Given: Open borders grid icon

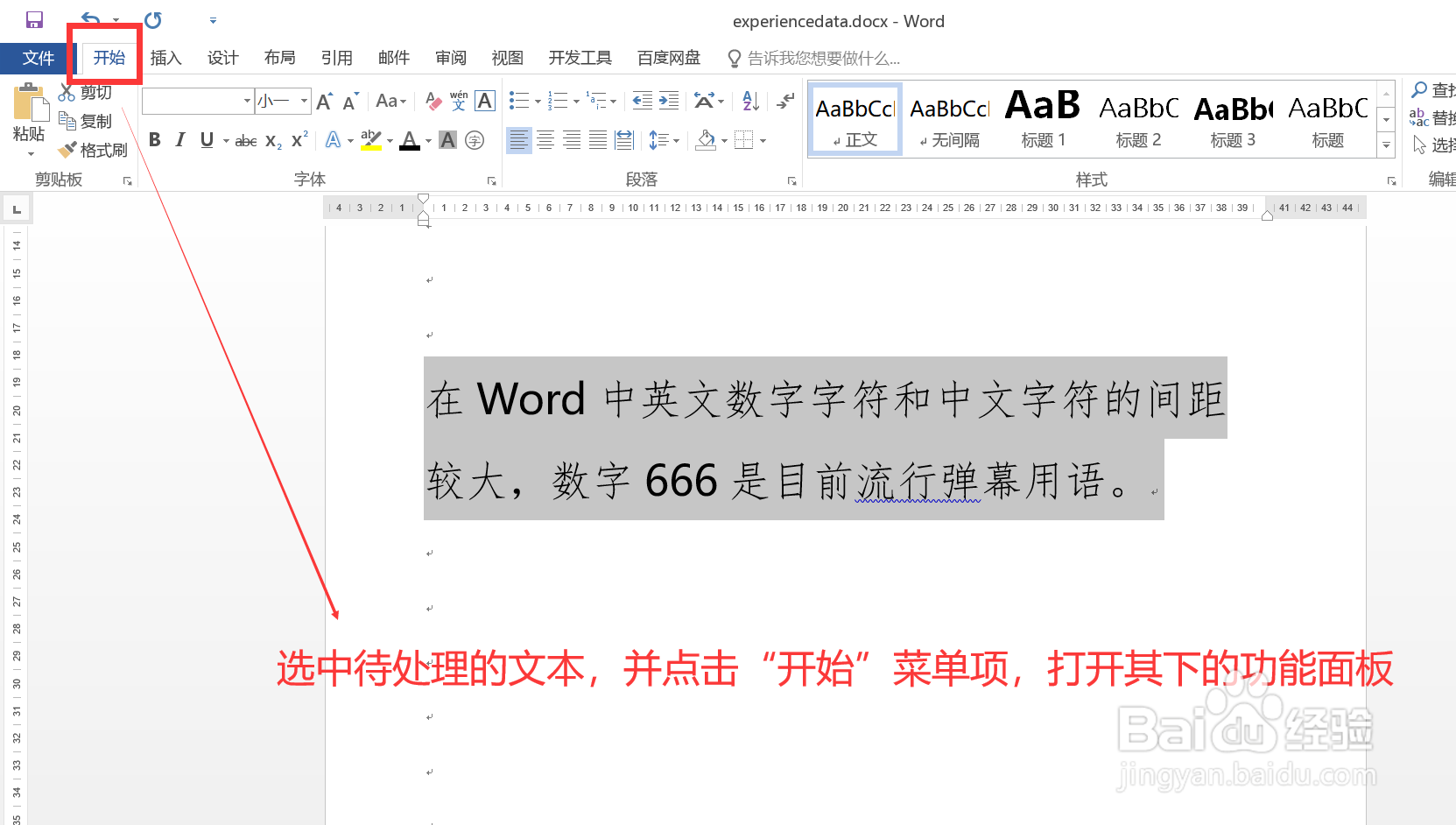Looking at the screenshot, I should pos(743,140).
